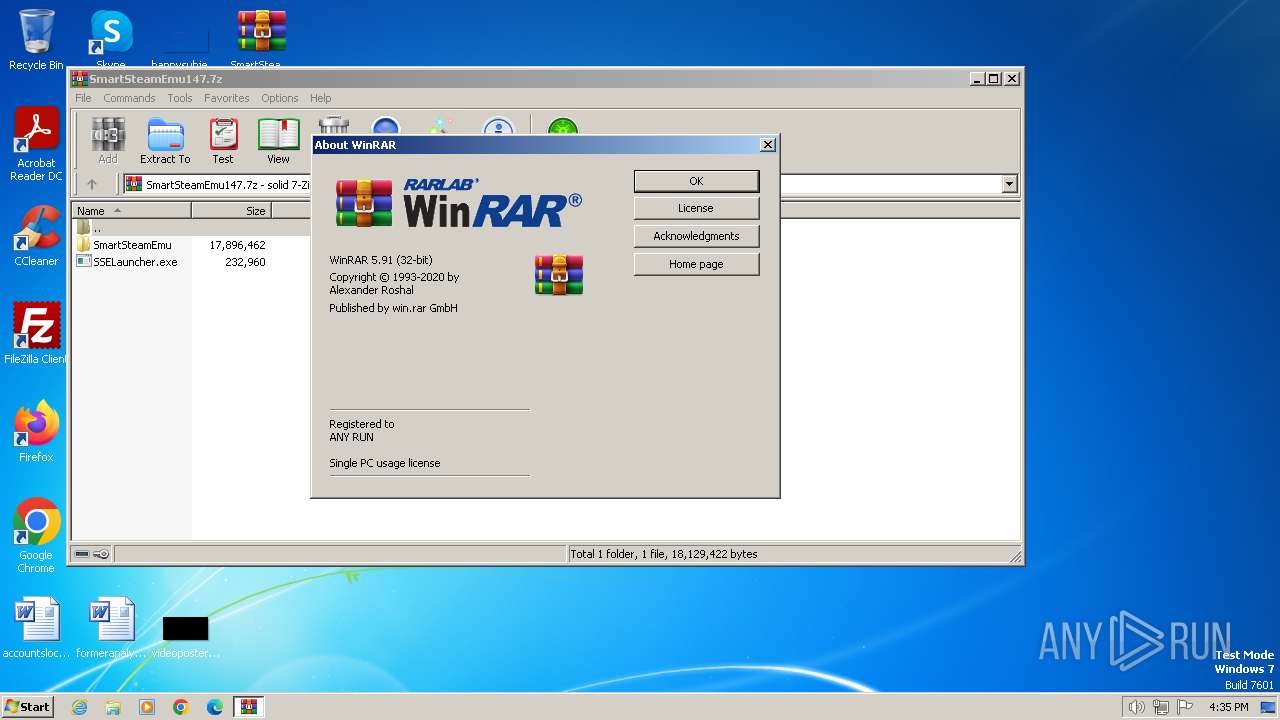Image resolution: width=1280 pixels, height=720 pixels.
Task: Open the Favorites menu
Action: click(x=227, y=98)
